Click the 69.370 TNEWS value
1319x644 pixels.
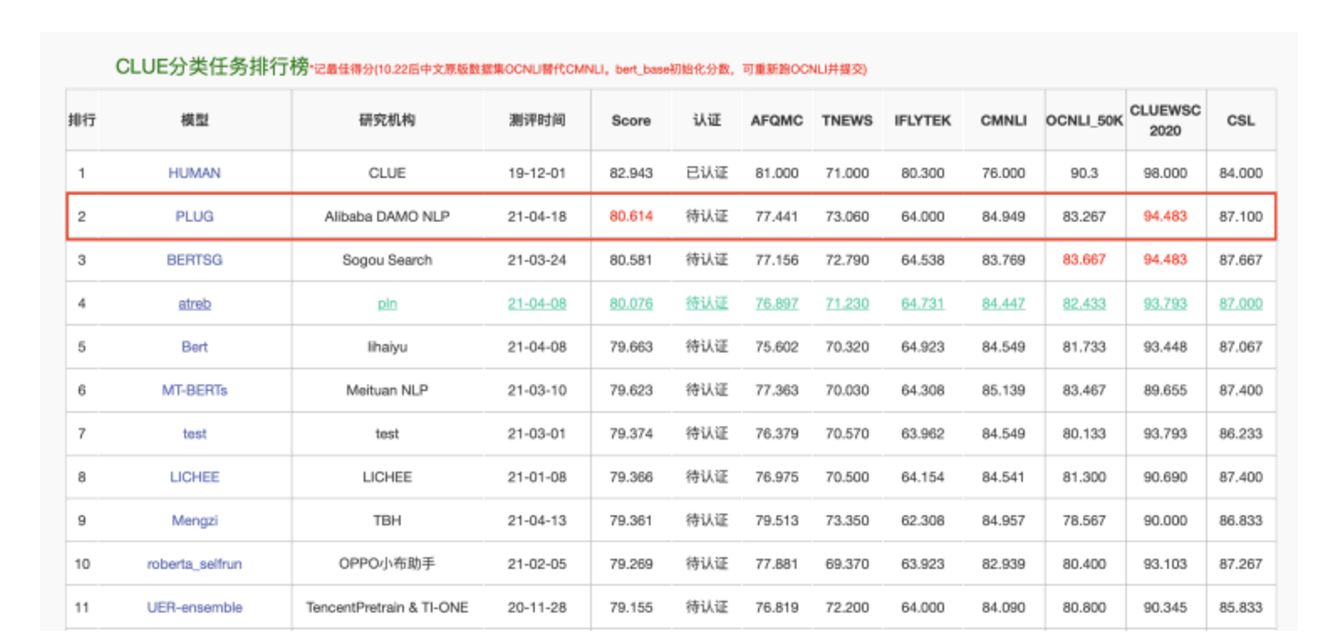tap(847, 564)
